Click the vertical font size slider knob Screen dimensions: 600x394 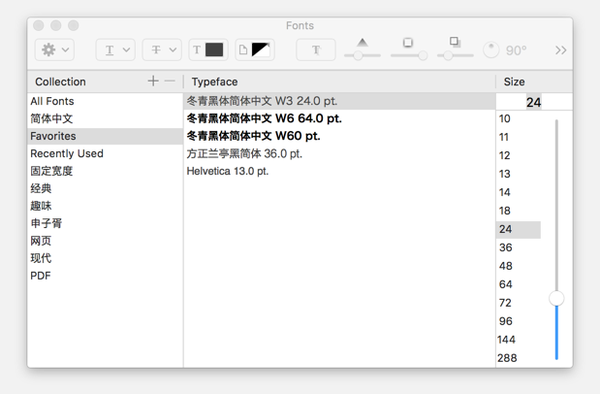click(x=556, y=298)
